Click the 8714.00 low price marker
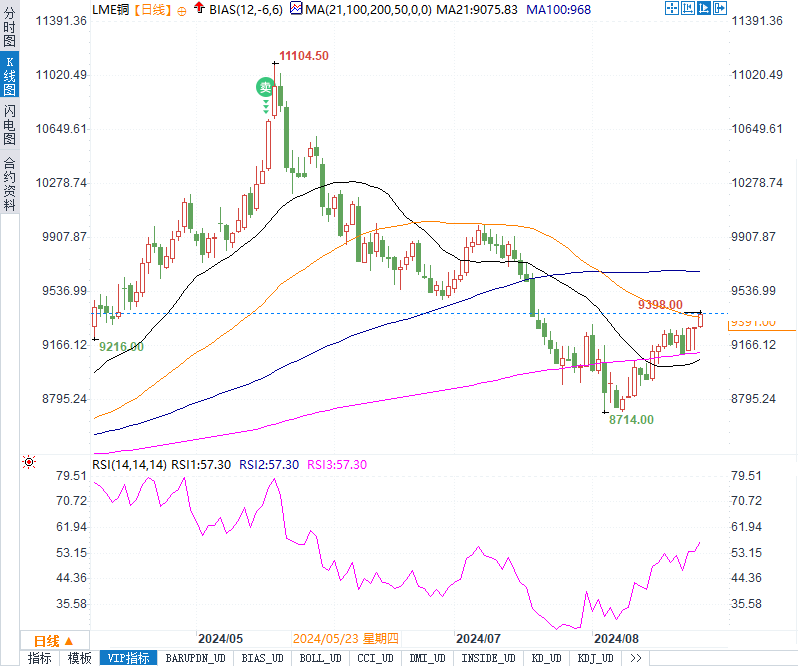The height and width of the screenshot is (666, 798). [631, 420]
